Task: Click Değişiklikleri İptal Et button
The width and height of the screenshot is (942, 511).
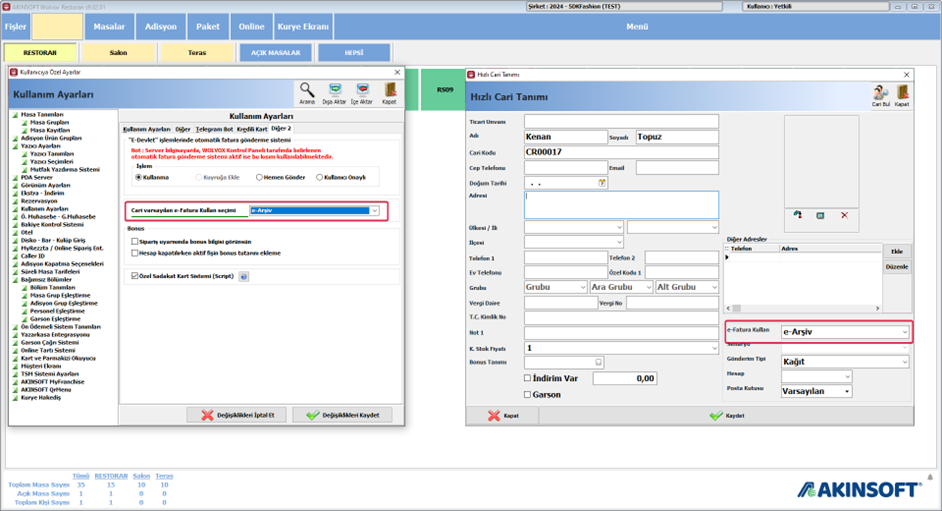Action: coord(238,415)
